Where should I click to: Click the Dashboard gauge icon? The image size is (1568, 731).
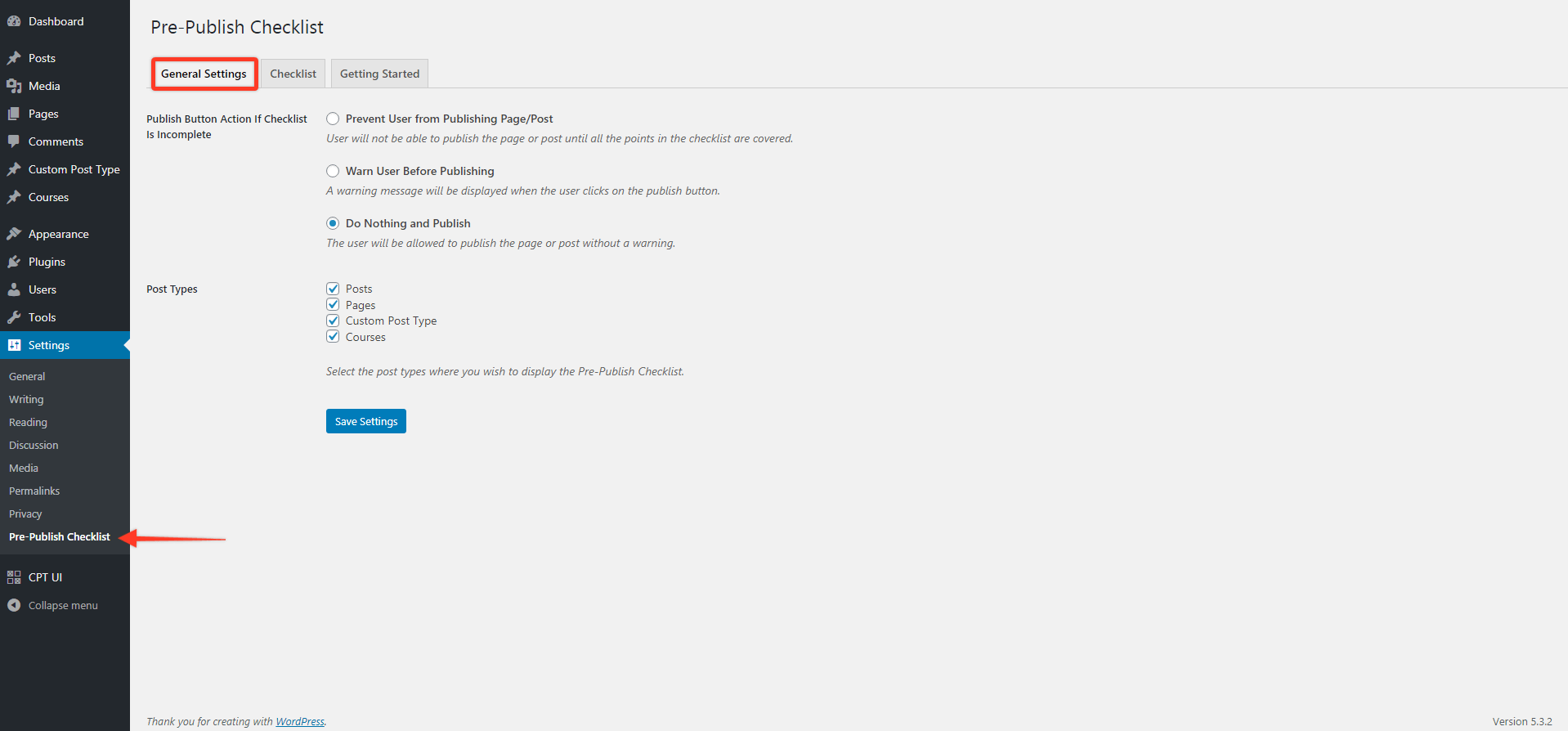click(x=14, y=21)
